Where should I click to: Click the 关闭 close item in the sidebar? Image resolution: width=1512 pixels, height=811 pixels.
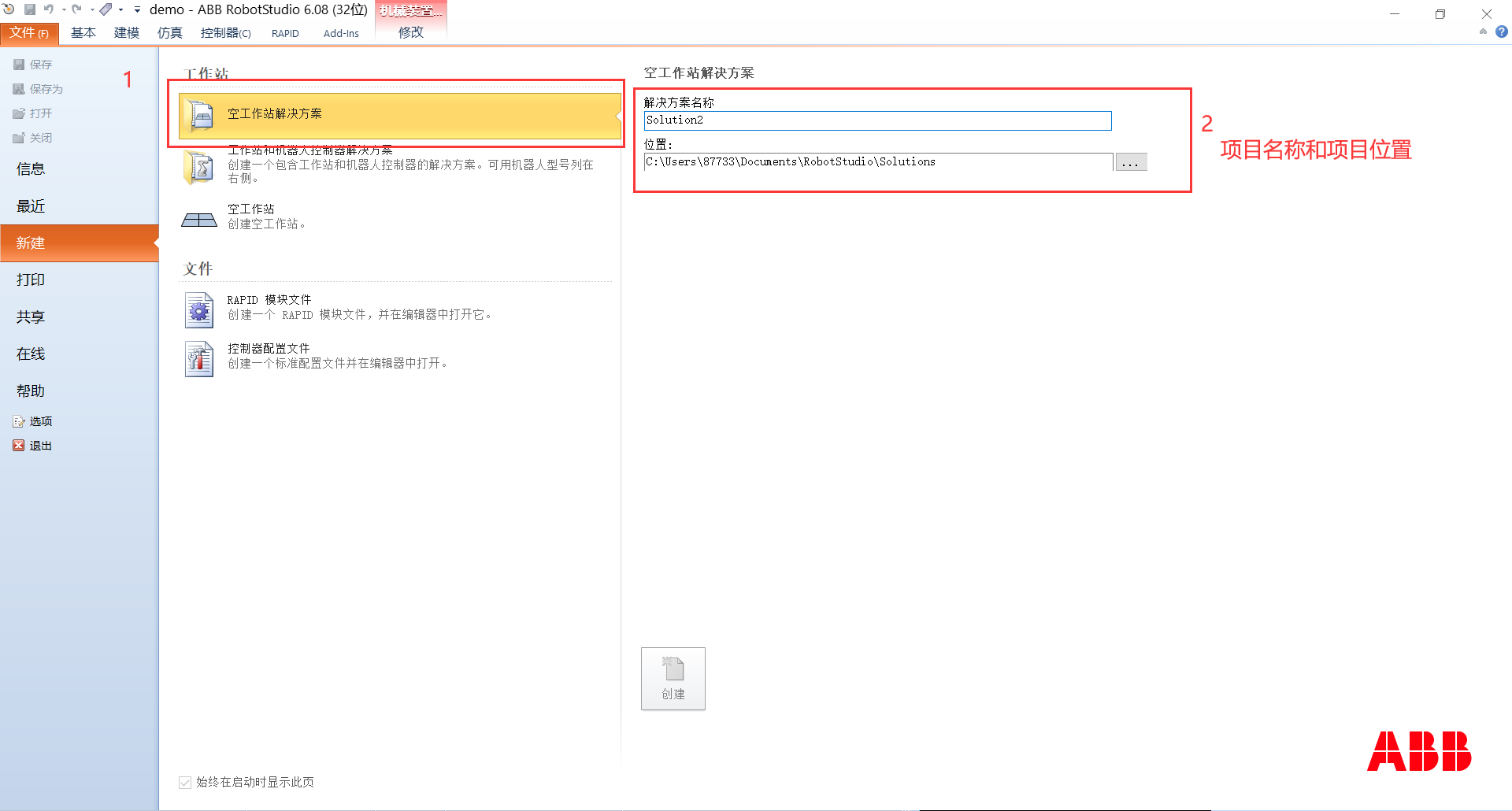pos(33,138)
